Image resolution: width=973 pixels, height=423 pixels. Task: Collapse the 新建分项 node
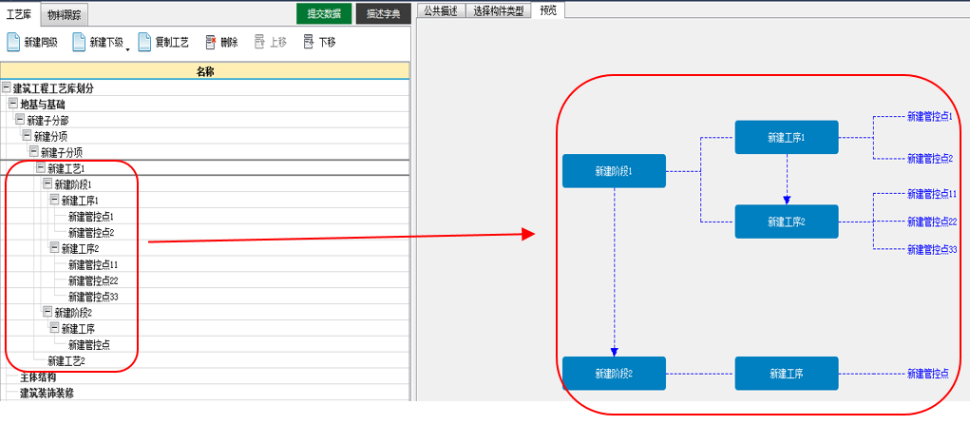coord(27,135)
